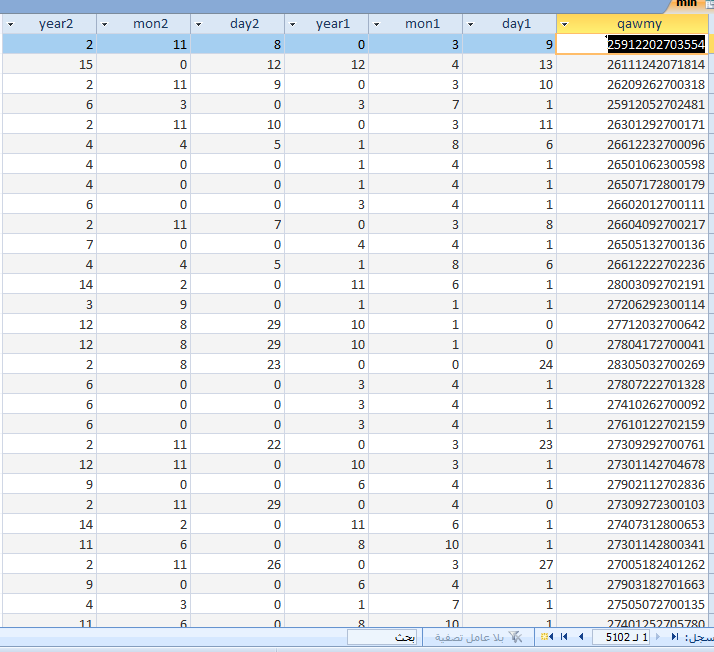The image size is (714, 652).
Task: Select qawmy cell 26612222702236
Action: pyautogui.click(x=632, y=265)
